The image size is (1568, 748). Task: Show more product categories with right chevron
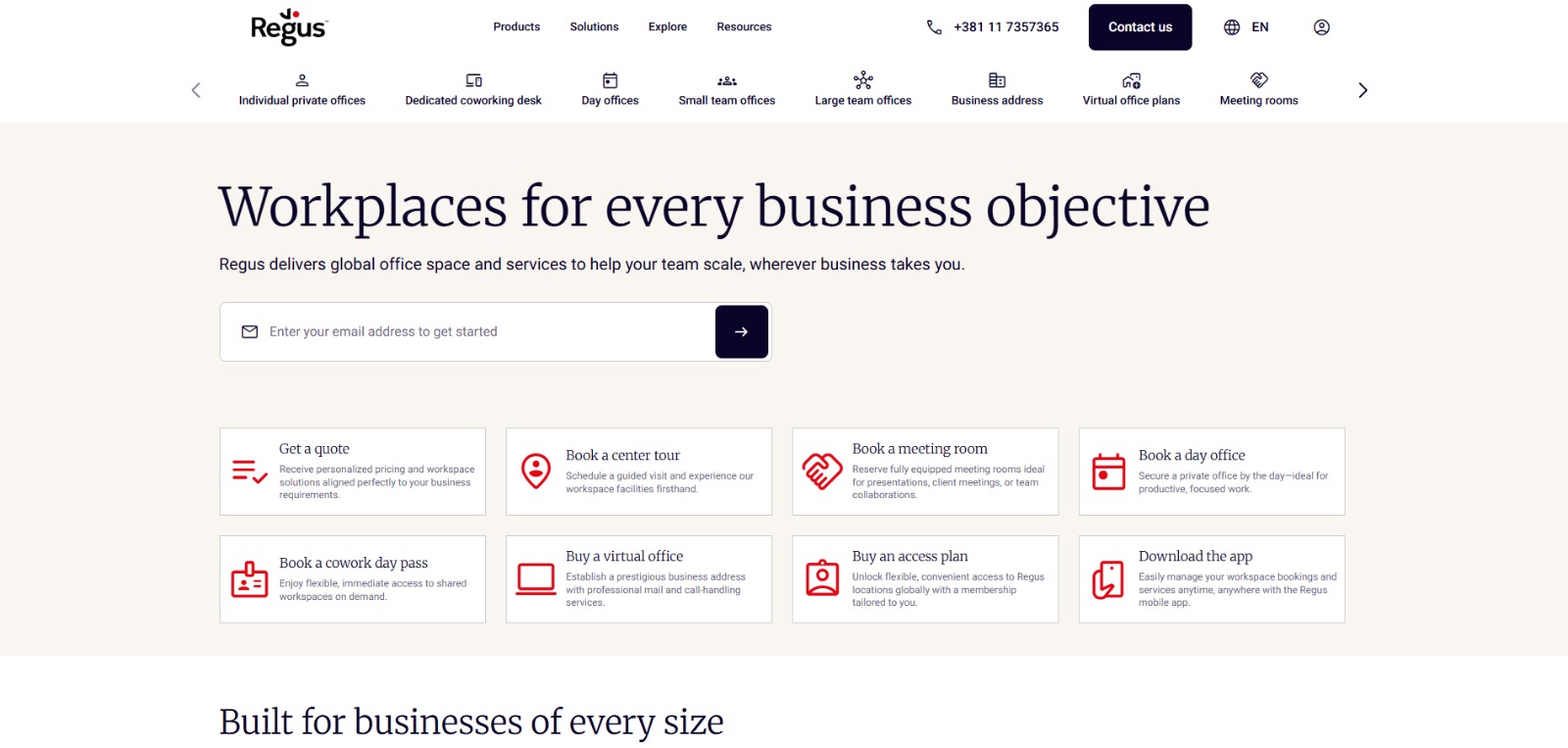[1362, 90]
